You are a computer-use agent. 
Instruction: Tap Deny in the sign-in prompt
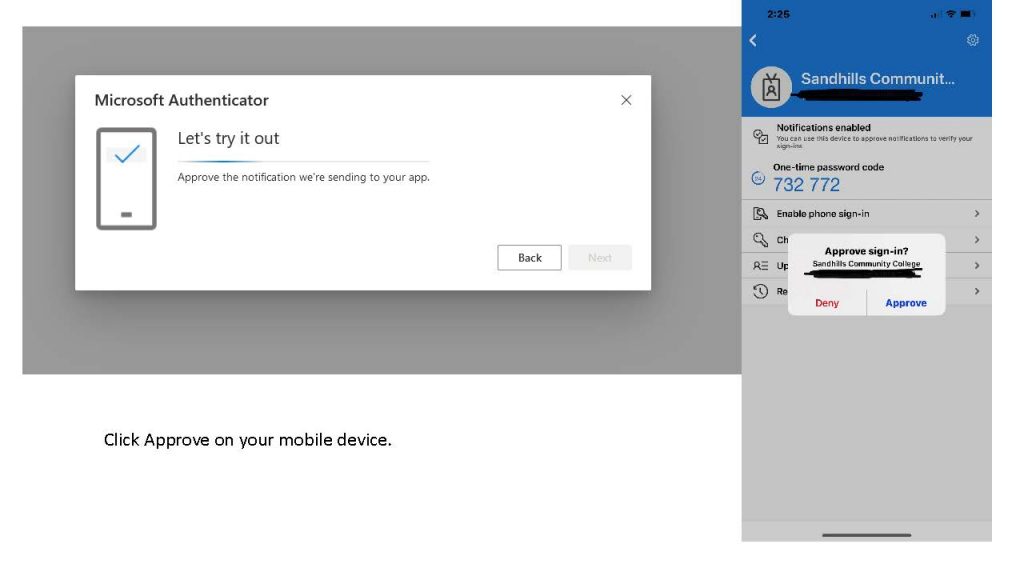[x=827, y=303]
